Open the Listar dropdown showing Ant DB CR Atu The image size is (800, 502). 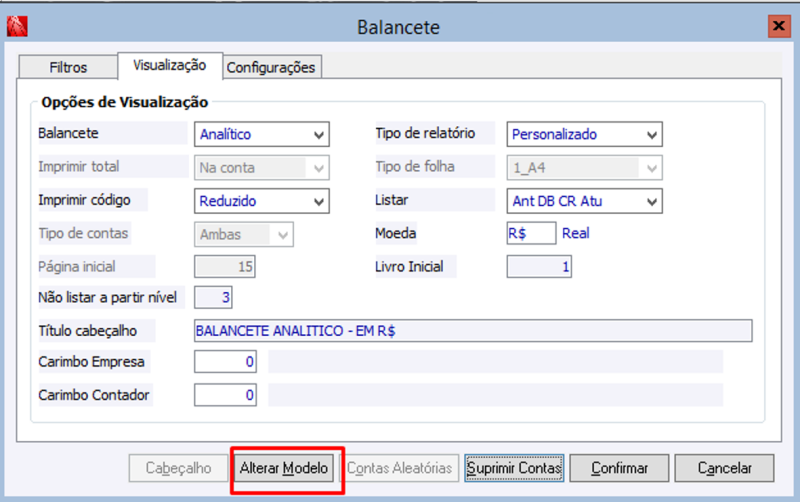pyautogui.click(x=585, y=201)
